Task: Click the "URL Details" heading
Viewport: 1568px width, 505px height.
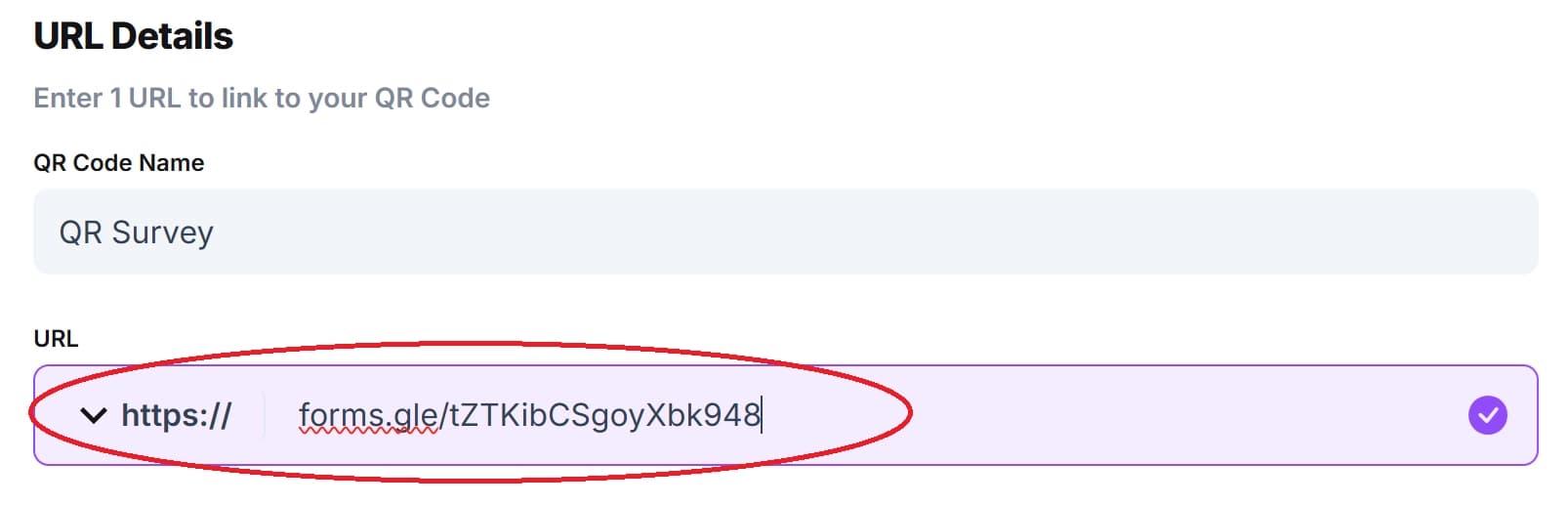Action: click(134, 36)
